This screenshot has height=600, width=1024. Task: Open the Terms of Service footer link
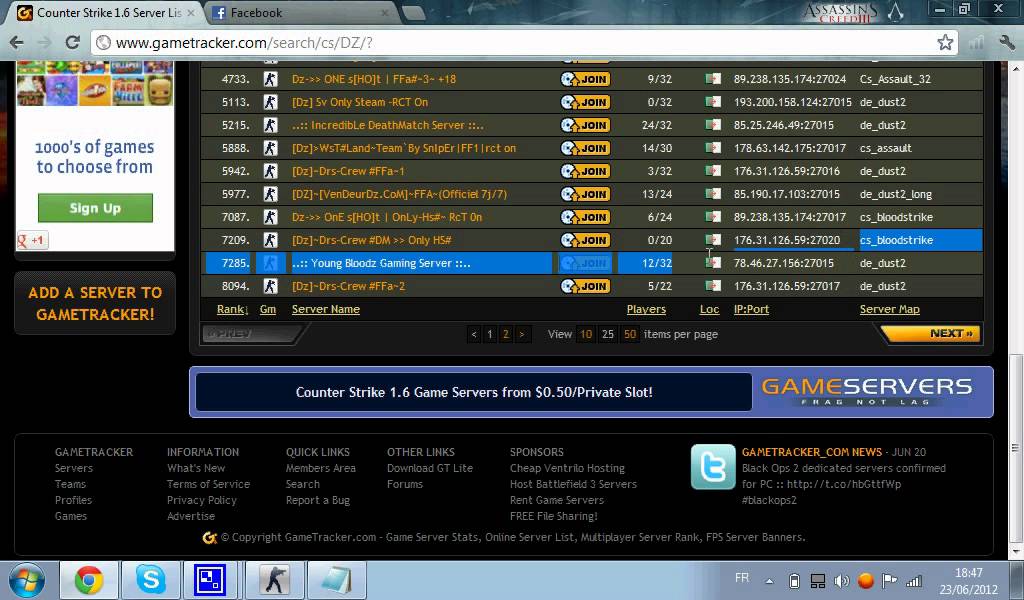(x=208, y=484)
